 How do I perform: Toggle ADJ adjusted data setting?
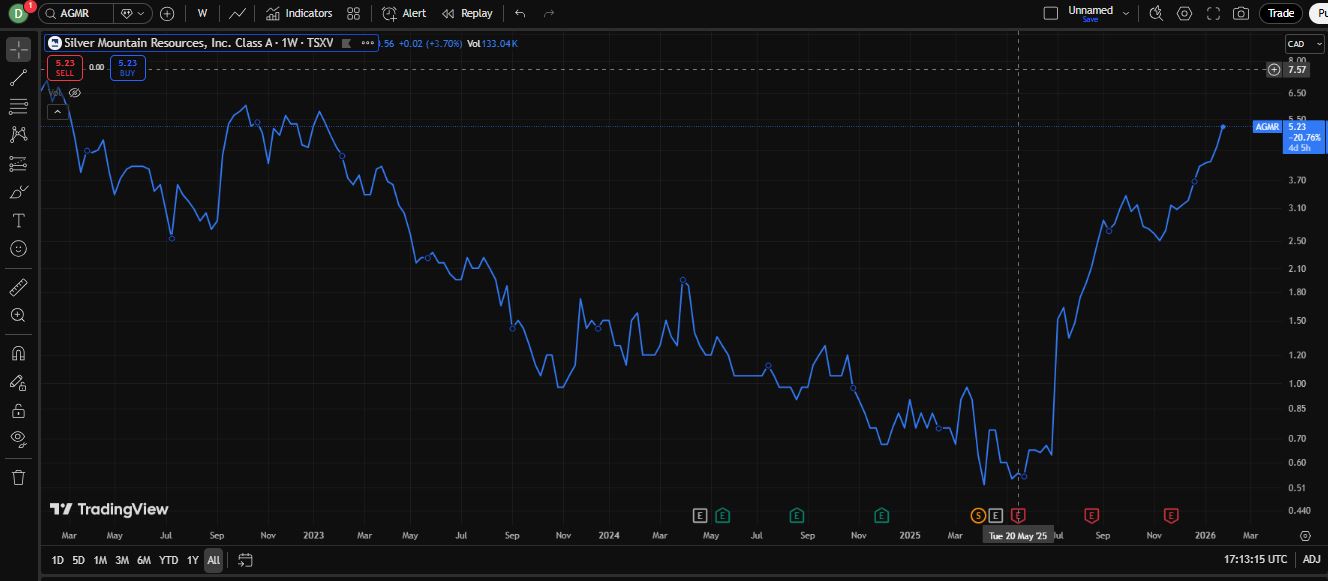coord(1311,560)
